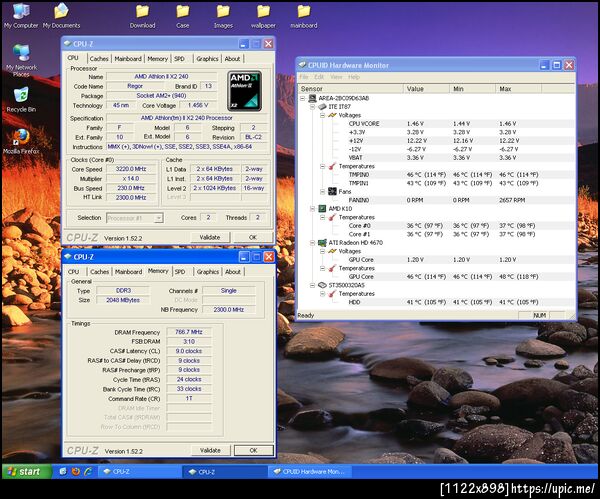Click the Core Speed 3220.0 MHz value
This screenshot has height=499, width=600.
[x=131, y=169]
